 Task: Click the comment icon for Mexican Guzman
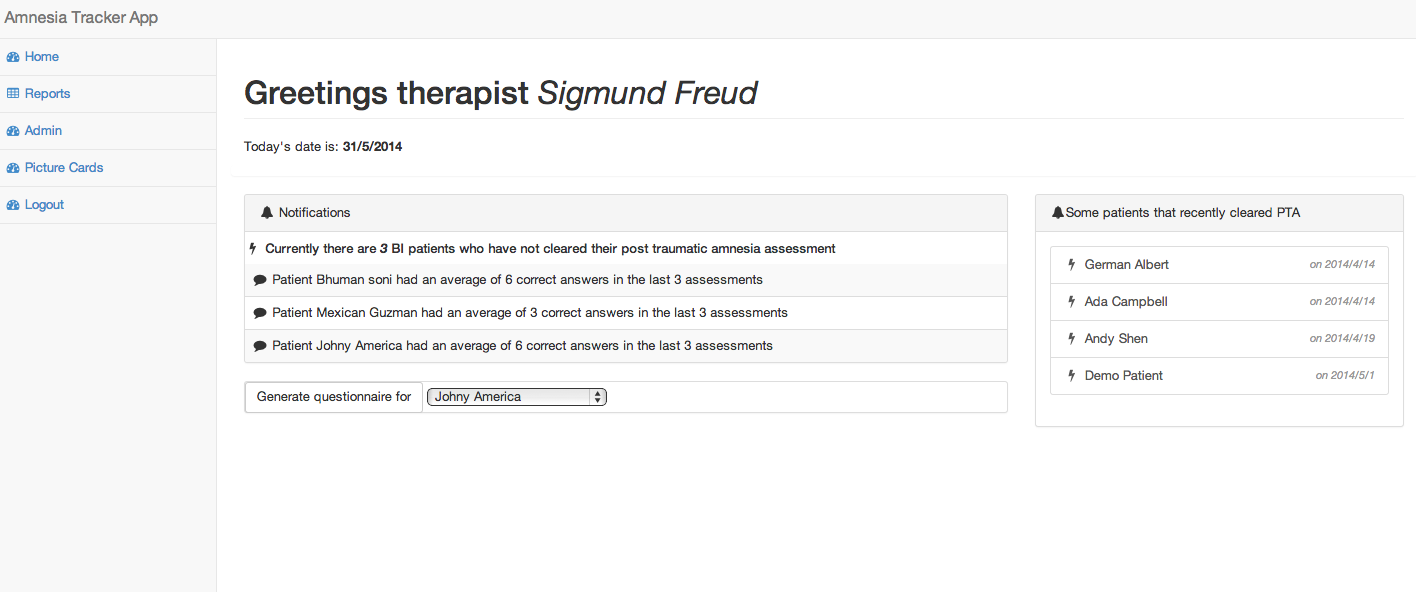pyautogui.click(x=260, y=313)
